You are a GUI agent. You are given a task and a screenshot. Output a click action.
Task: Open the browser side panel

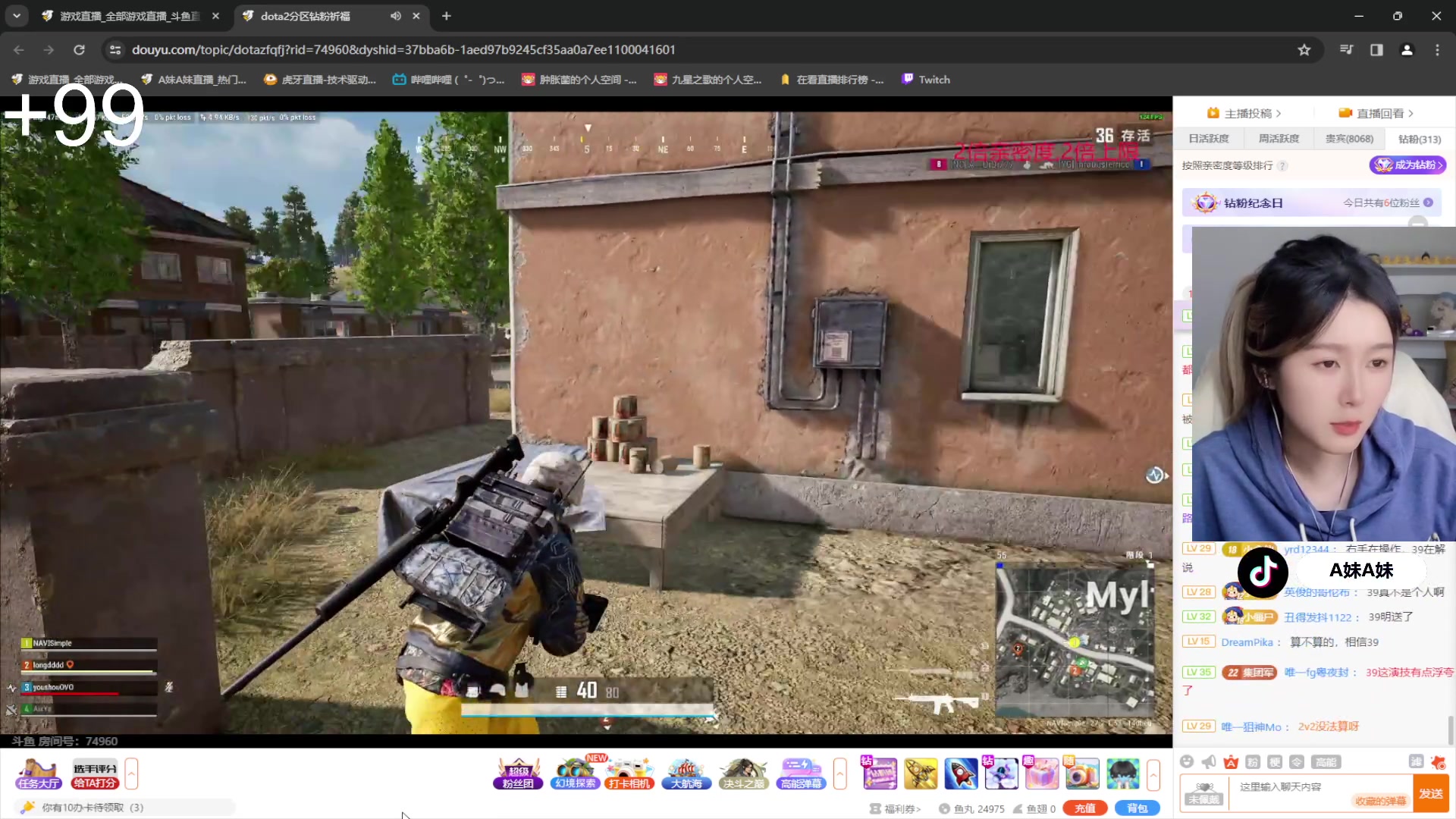[x=1376, y=50]
